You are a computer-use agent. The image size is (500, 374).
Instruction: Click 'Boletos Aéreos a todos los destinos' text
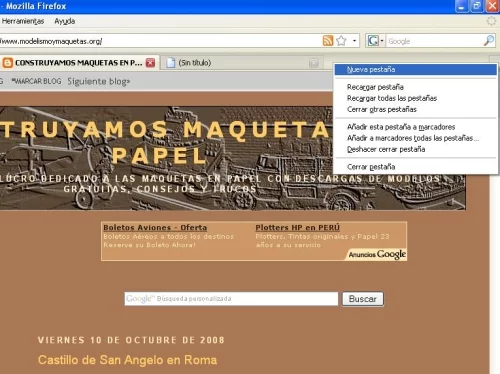(169, 236)
